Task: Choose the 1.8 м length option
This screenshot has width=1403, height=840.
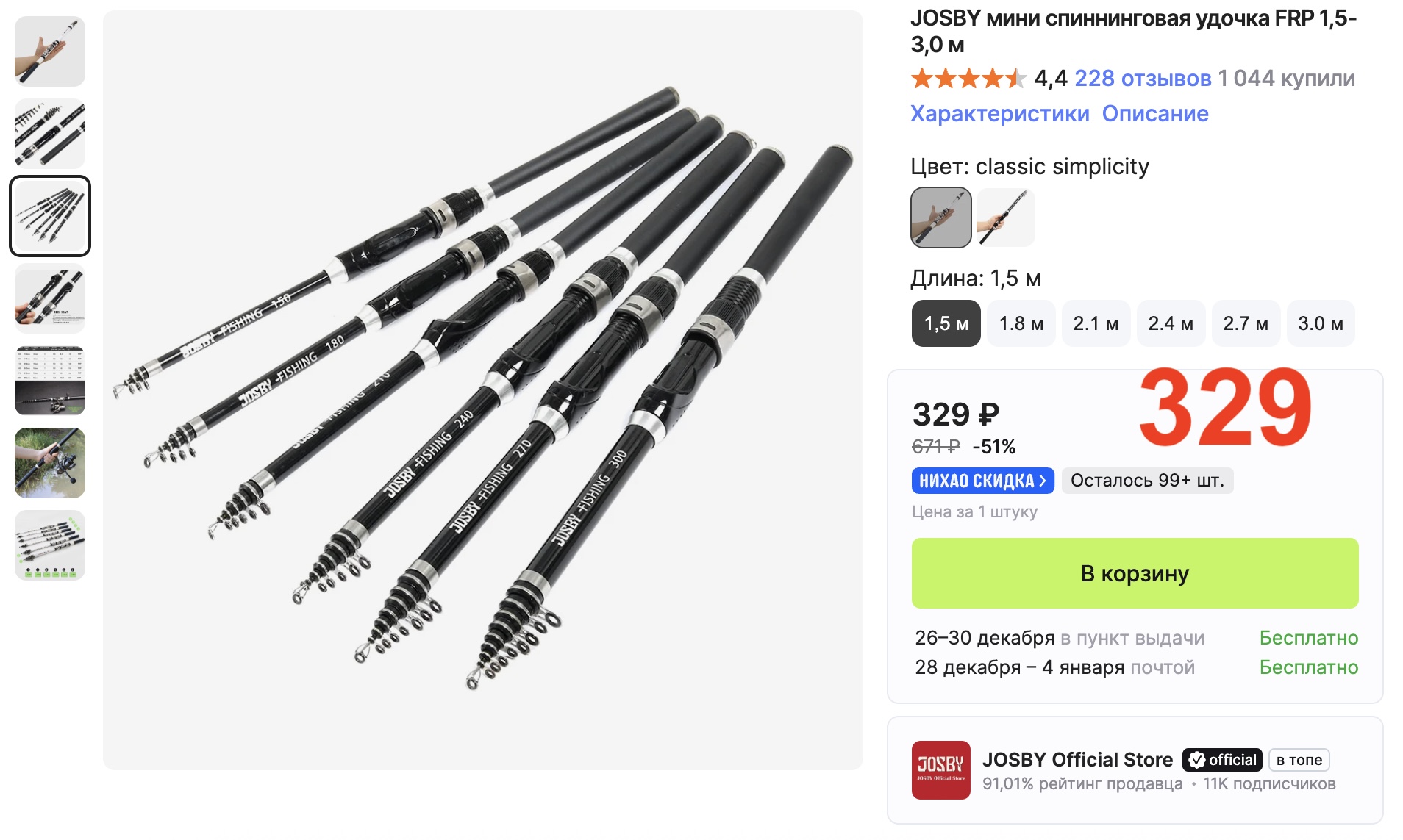Action: 1021,323
